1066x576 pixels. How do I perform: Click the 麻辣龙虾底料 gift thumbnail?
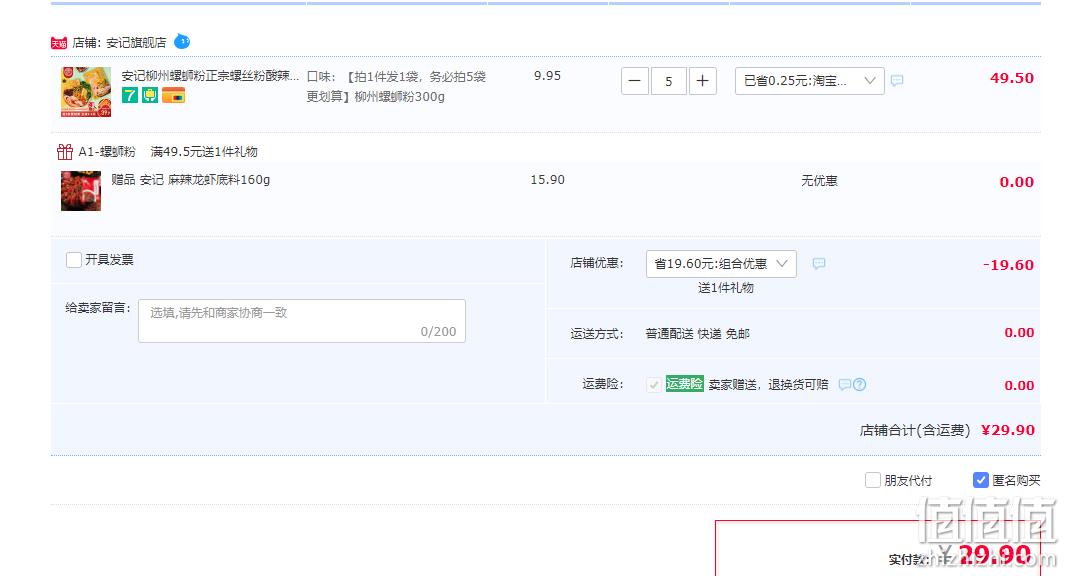(x=81, y=191)
